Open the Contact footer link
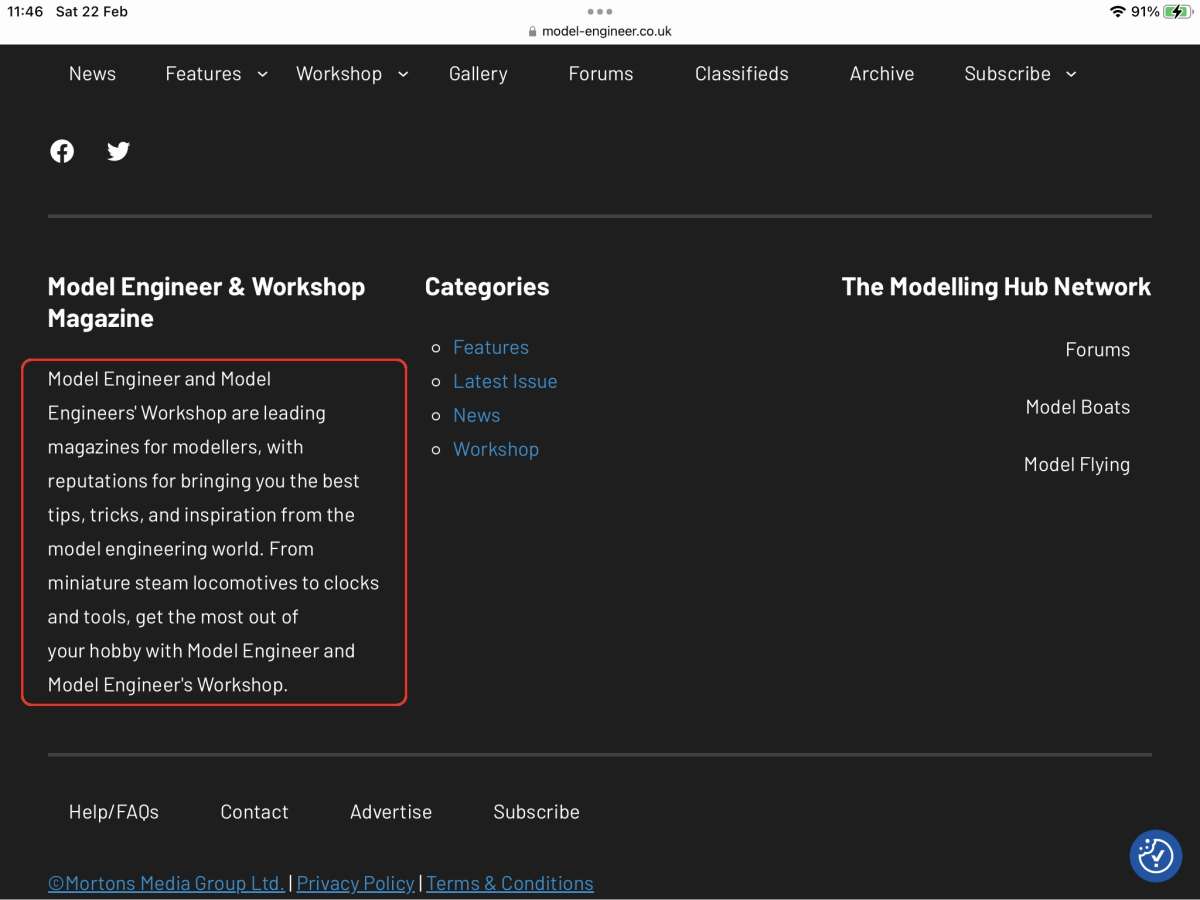The image size is (1200, 900). pos(254,812)
